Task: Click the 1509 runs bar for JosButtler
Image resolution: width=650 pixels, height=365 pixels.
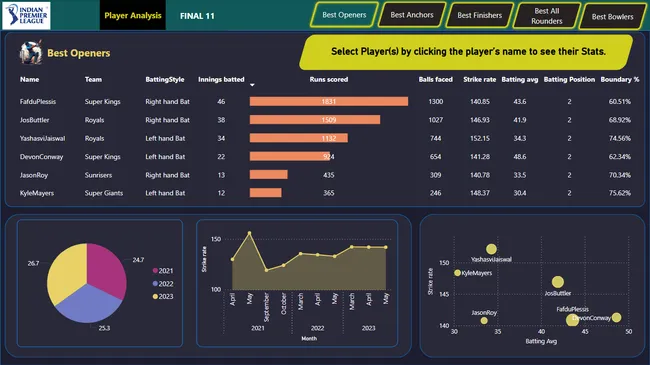Action: click(315, 120)
